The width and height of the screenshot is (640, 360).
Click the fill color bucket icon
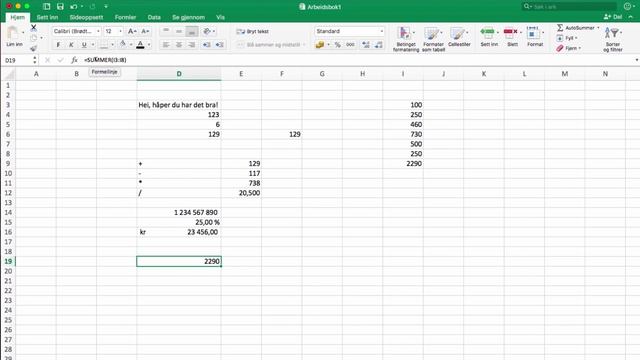pyautogui.click(x=122, y=44)
